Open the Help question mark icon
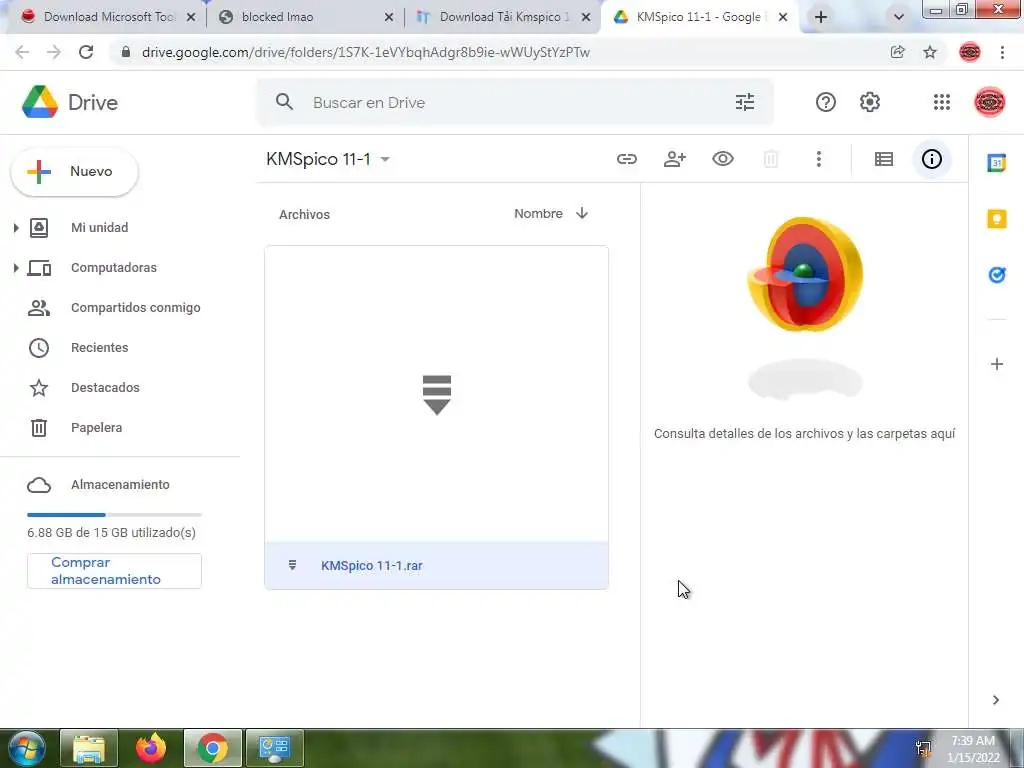Screen dimensions: 1024x768 (x=825, y=102)
